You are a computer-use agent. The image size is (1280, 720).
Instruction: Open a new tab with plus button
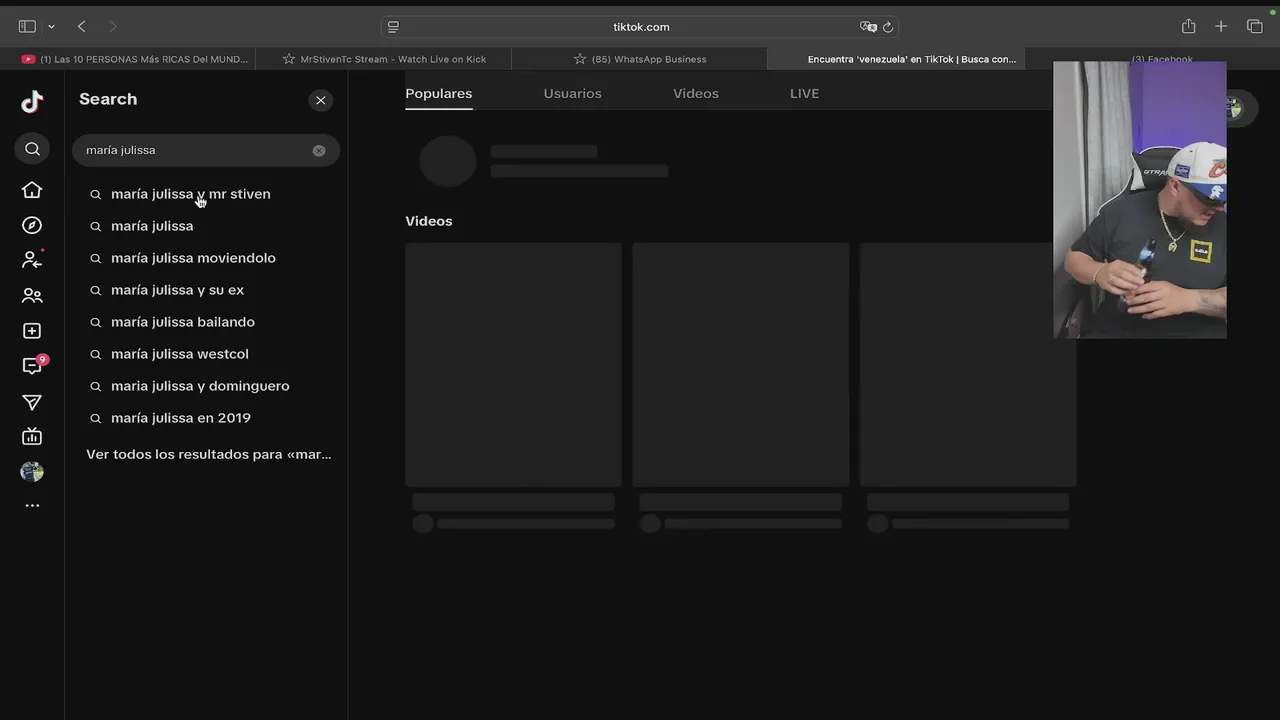(1221, 27)
